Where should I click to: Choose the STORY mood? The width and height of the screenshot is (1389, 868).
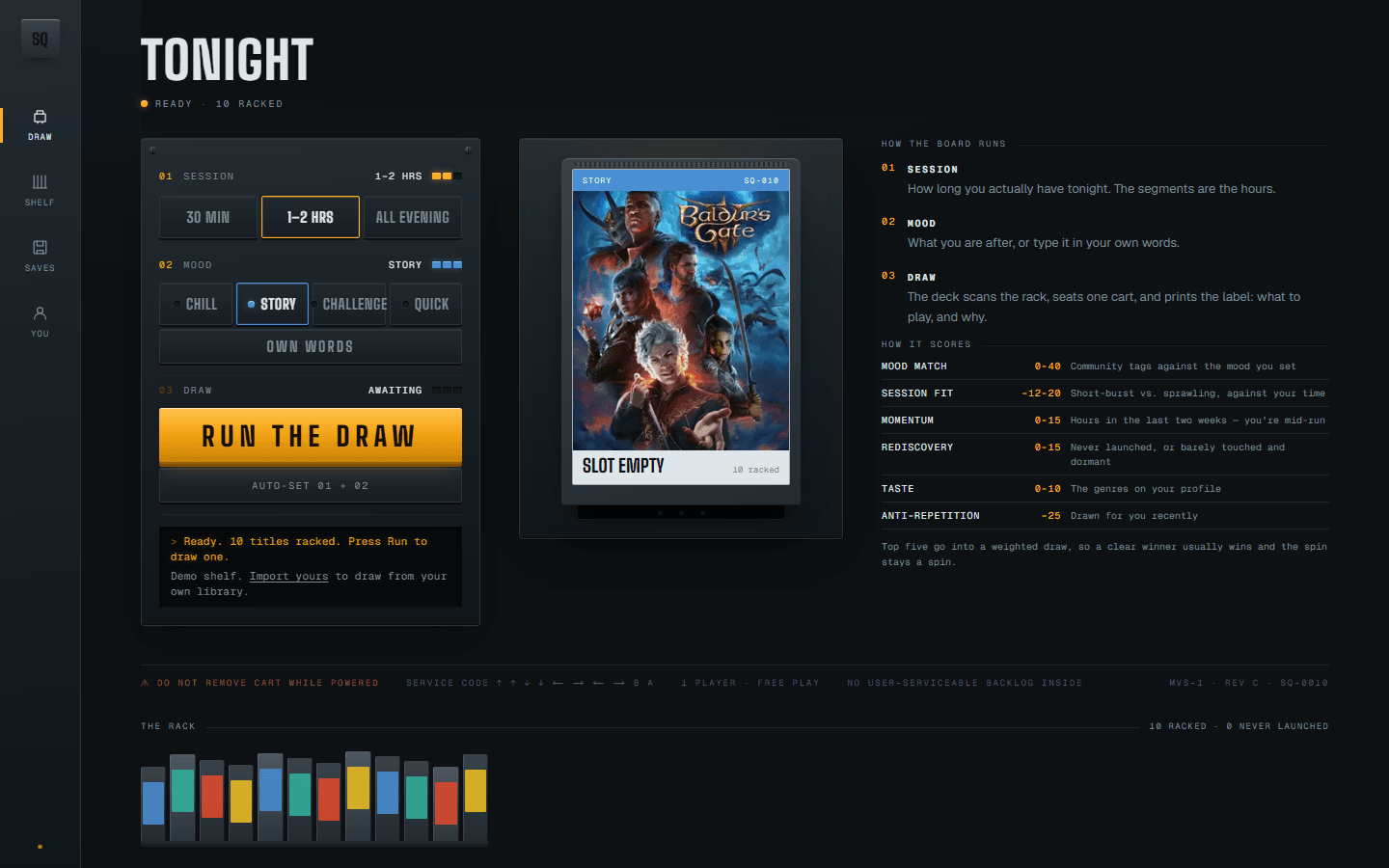pyautogui.click(x=272, y=304)
